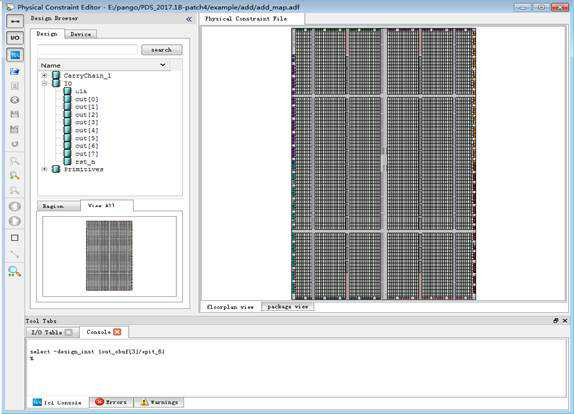
Task: Open the Name column dropdown
Action: (x=163, y=65)
